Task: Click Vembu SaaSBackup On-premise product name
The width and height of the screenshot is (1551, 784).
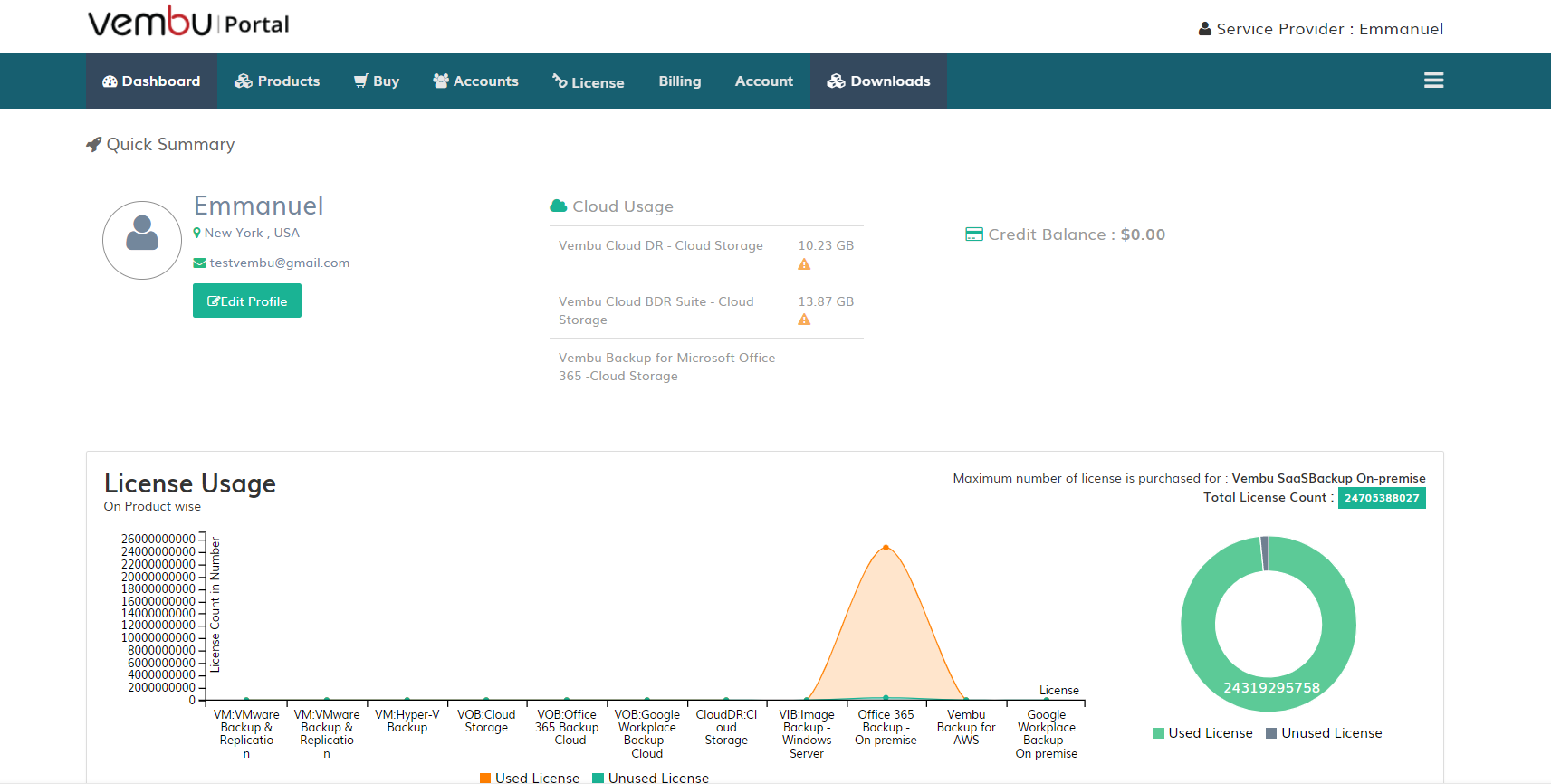Action: [1328, 478]
